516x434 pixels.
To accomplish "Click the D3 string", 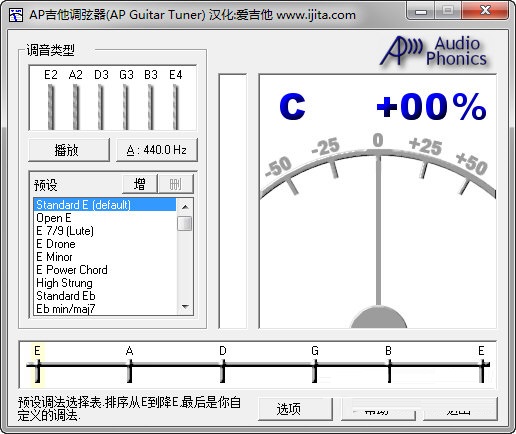I will tap(101, 107).
